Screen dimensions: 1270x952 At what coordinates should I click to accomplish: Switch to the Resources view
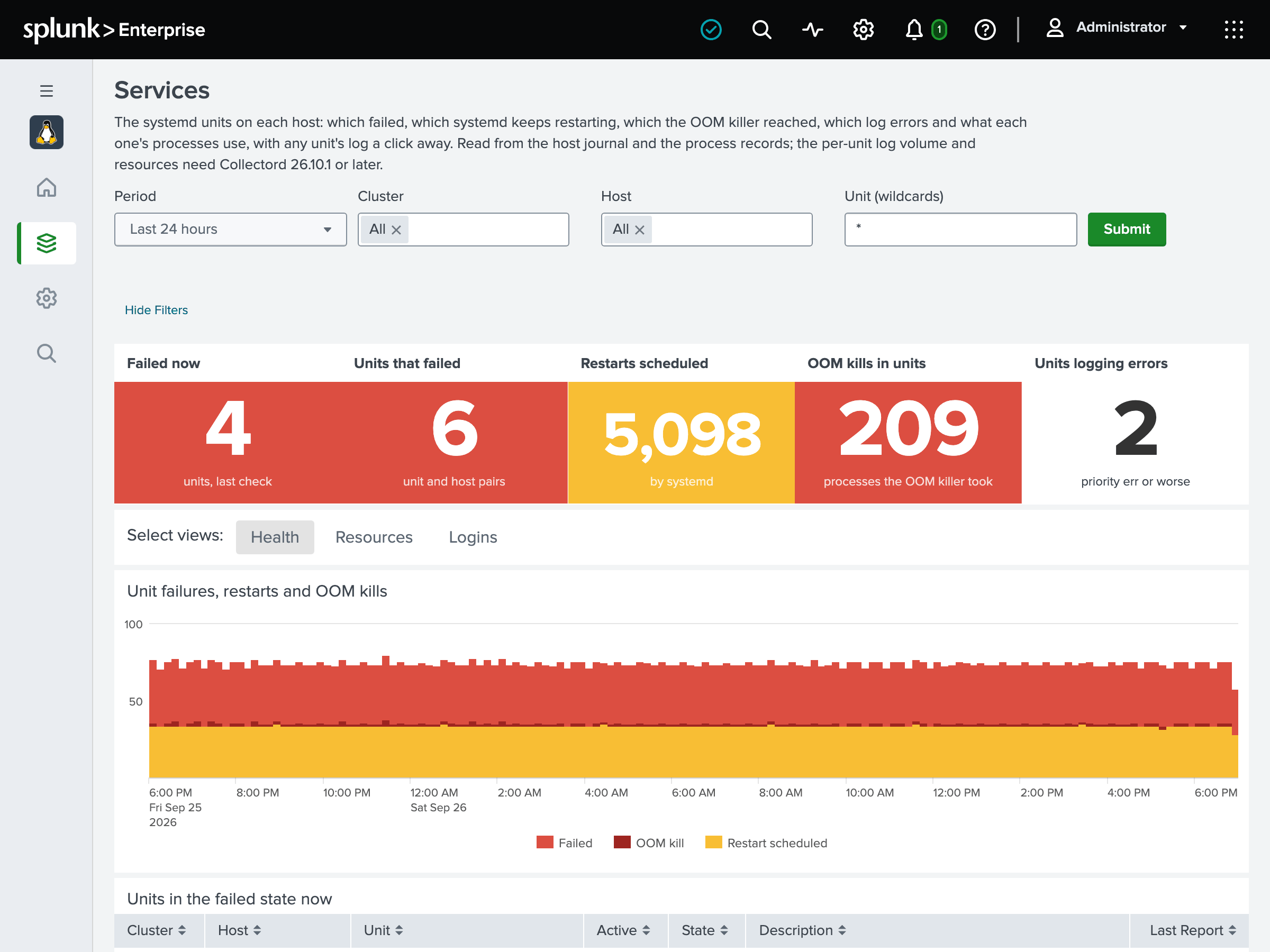374,537
